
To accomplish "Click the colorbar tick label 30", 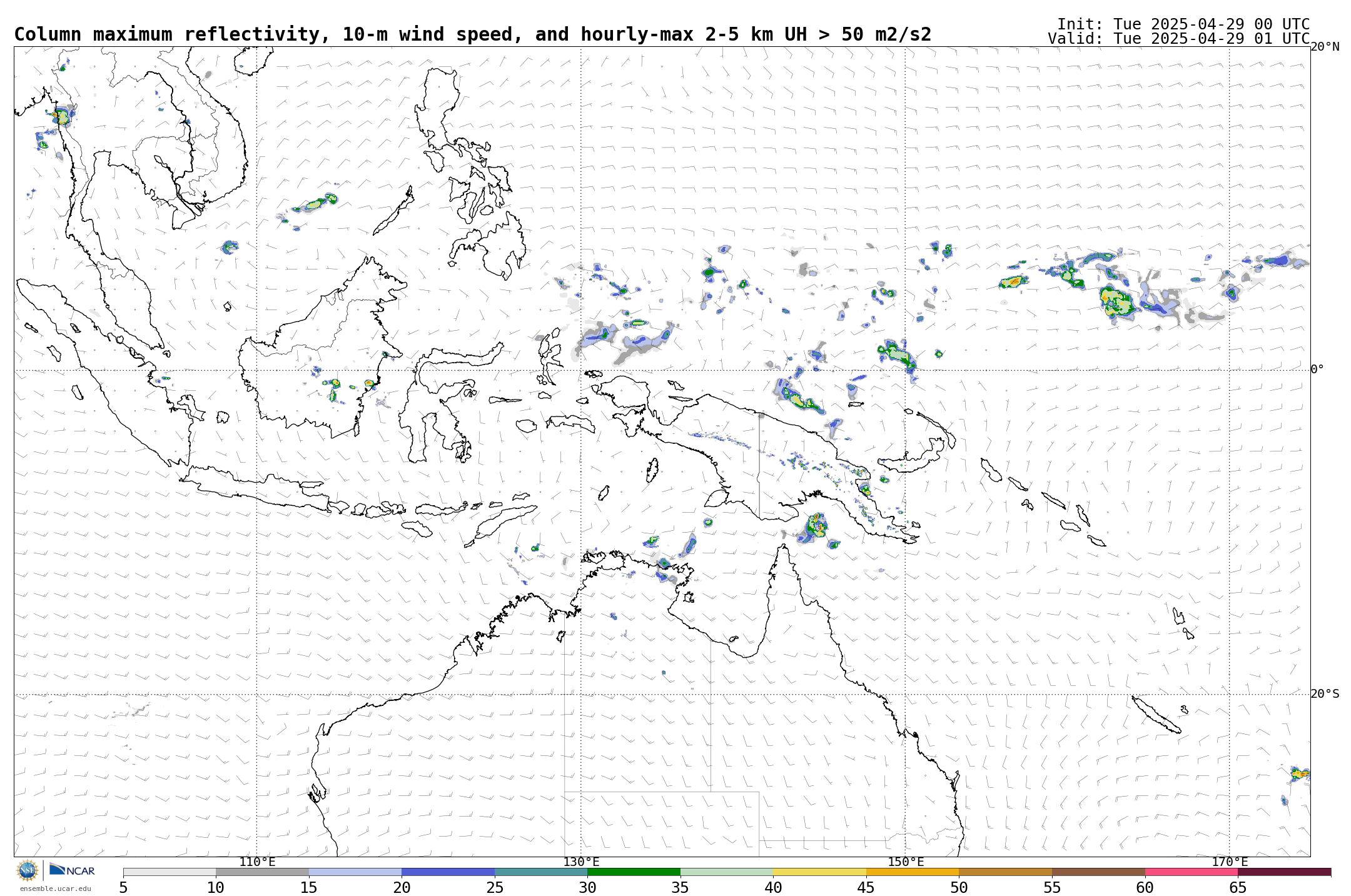I will 587,887.
